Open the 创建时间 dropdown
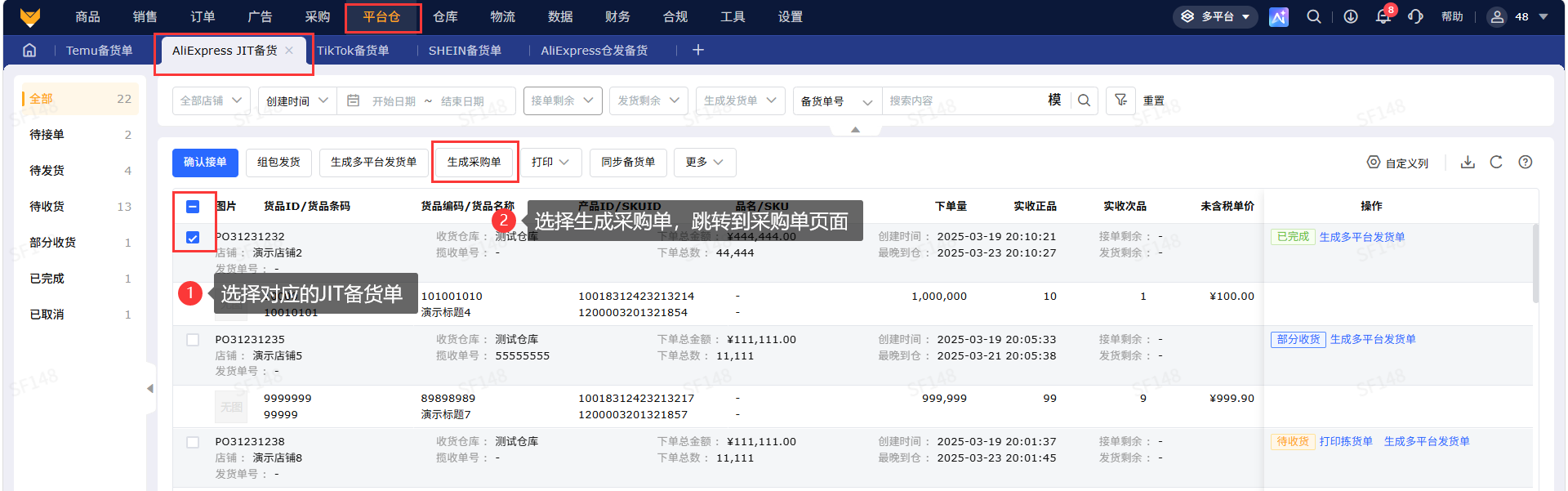1568x491 pixels. (297, 100)
